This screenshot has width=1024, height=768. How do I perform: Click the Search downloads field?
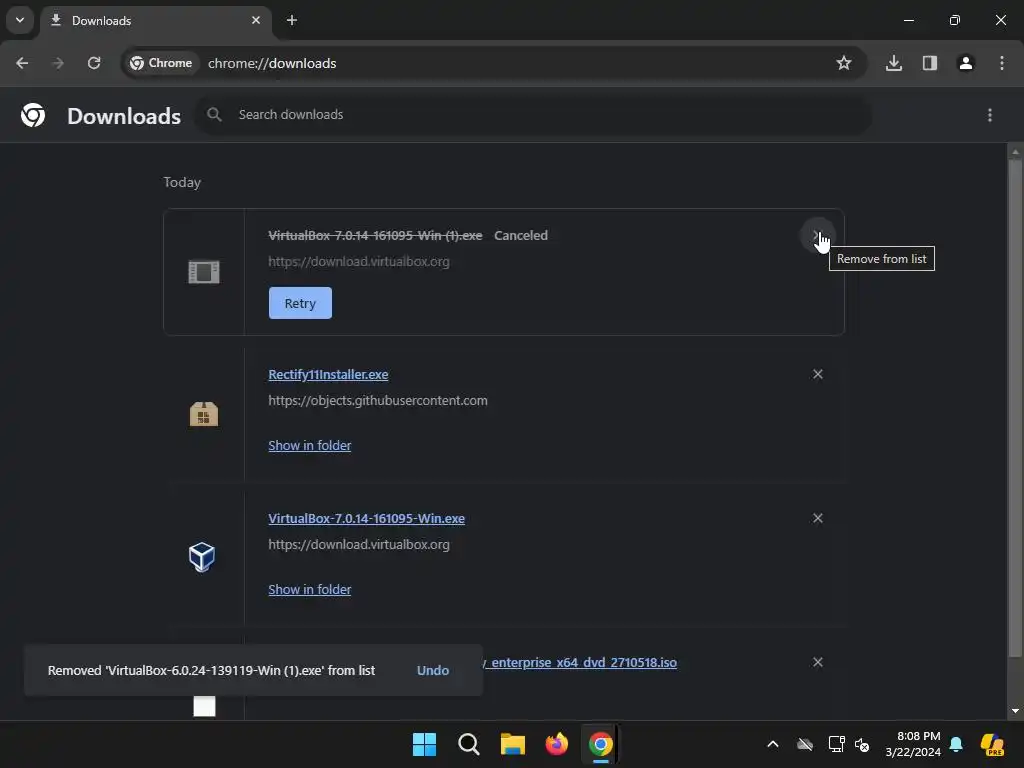[534, 115]
